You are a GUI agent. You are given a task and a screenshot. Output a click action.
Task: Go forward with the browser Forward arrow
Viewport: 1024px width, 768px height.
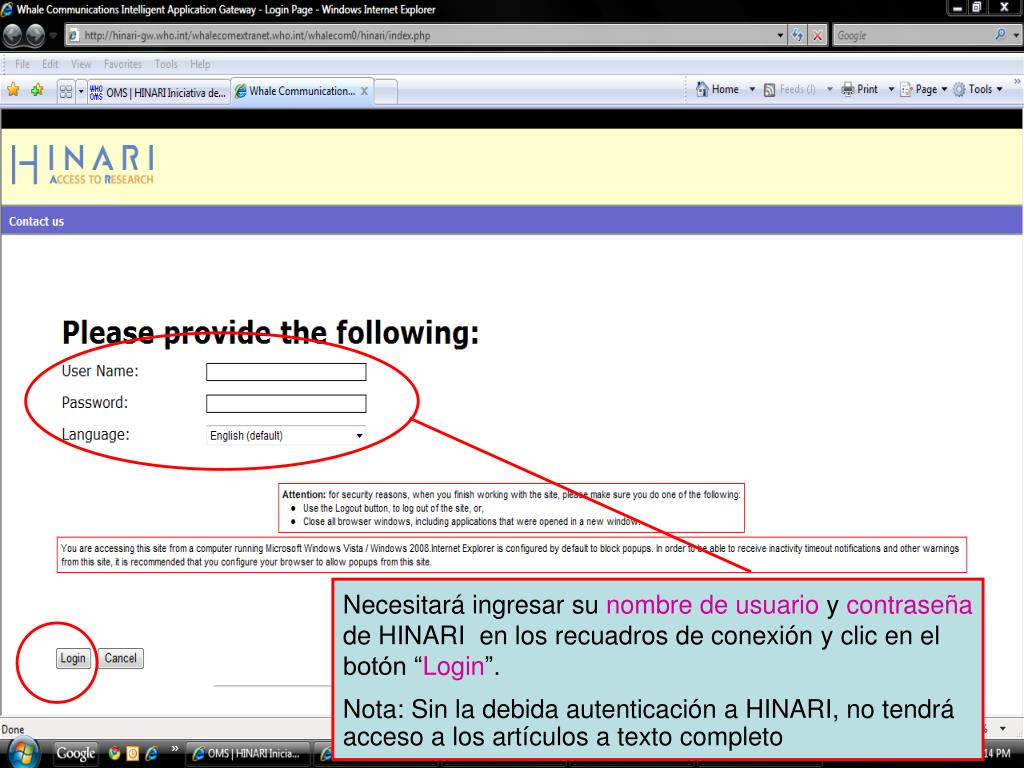[x=35, y=35]
